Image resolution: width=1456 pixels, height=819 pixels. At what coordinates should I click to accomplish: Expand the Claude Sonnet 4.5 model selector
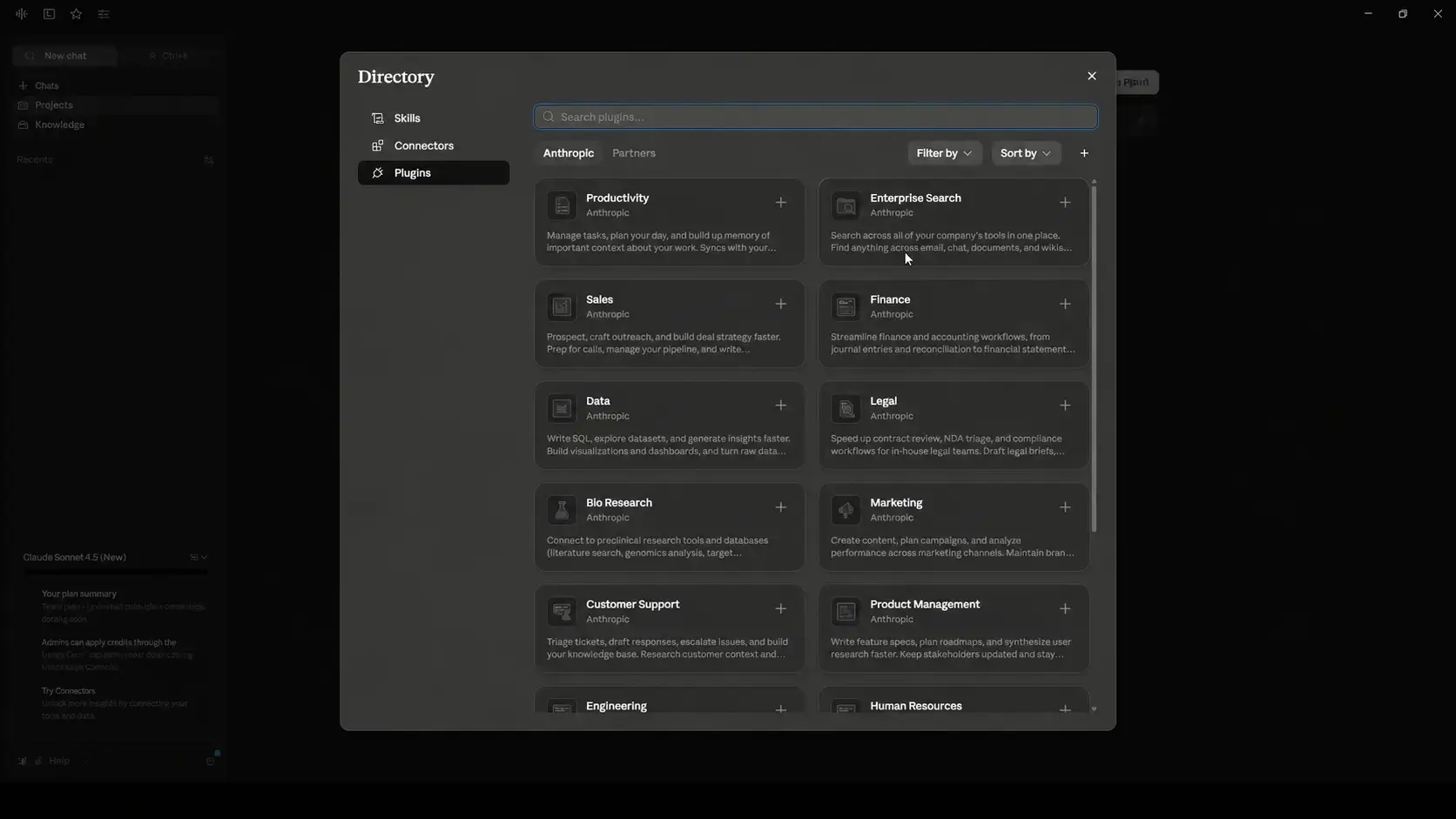click(x=115, y=557)
